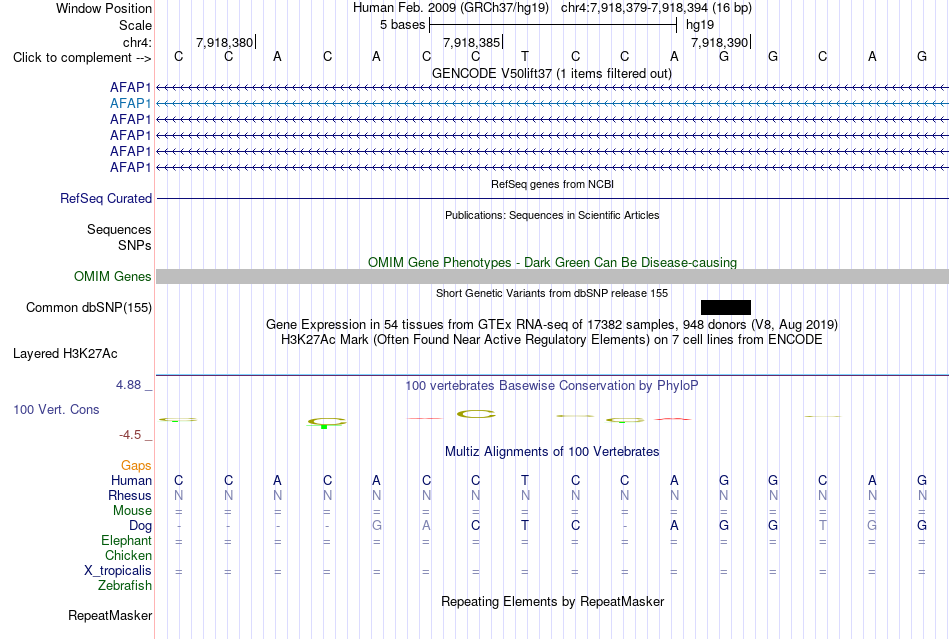Select the Zebrafish alignment row label
The image size is (950, 639).
[x=125, y=586]
